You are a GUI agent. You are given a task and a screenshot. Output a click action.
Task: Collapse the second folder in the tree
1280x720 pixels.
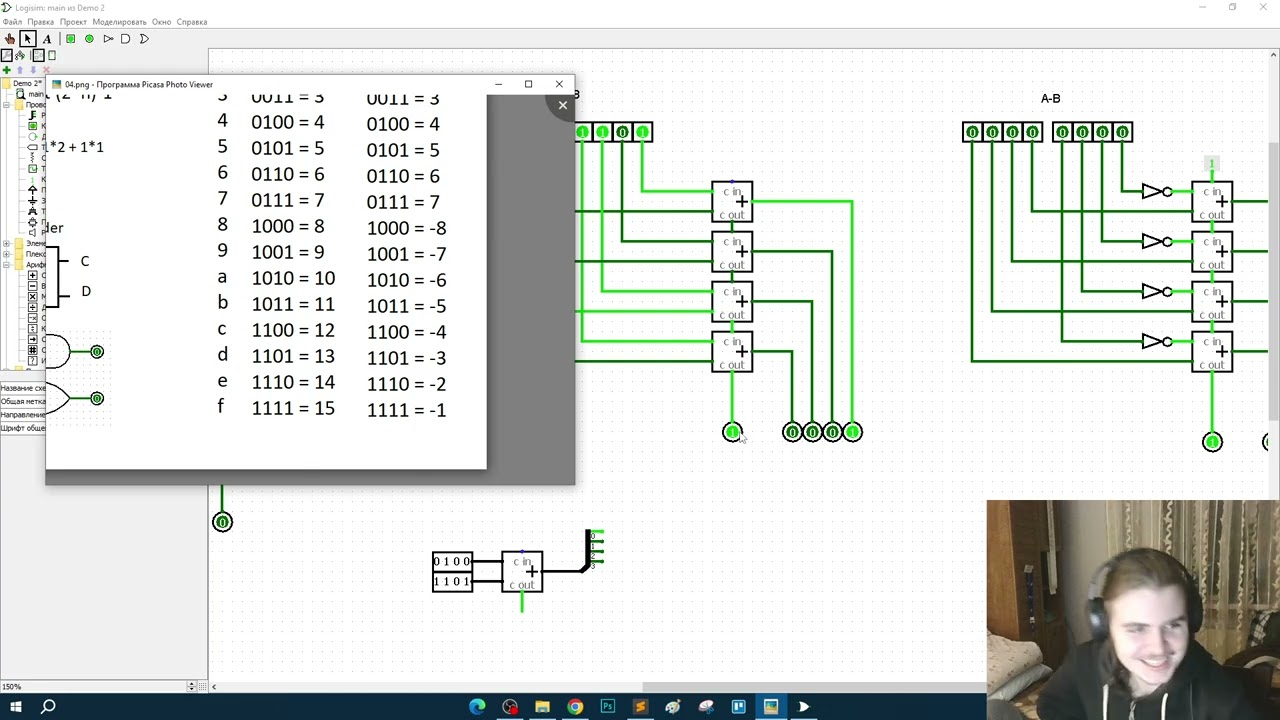coord(6,105)
